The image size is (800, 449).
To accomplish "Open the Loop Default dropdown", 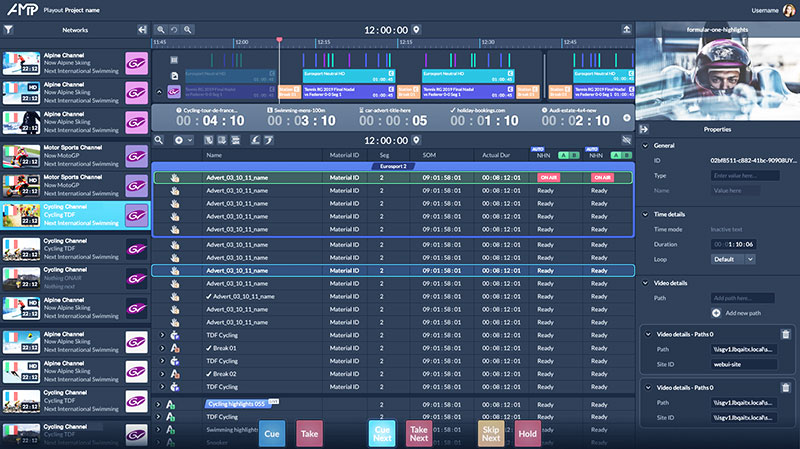I will 733,258.
